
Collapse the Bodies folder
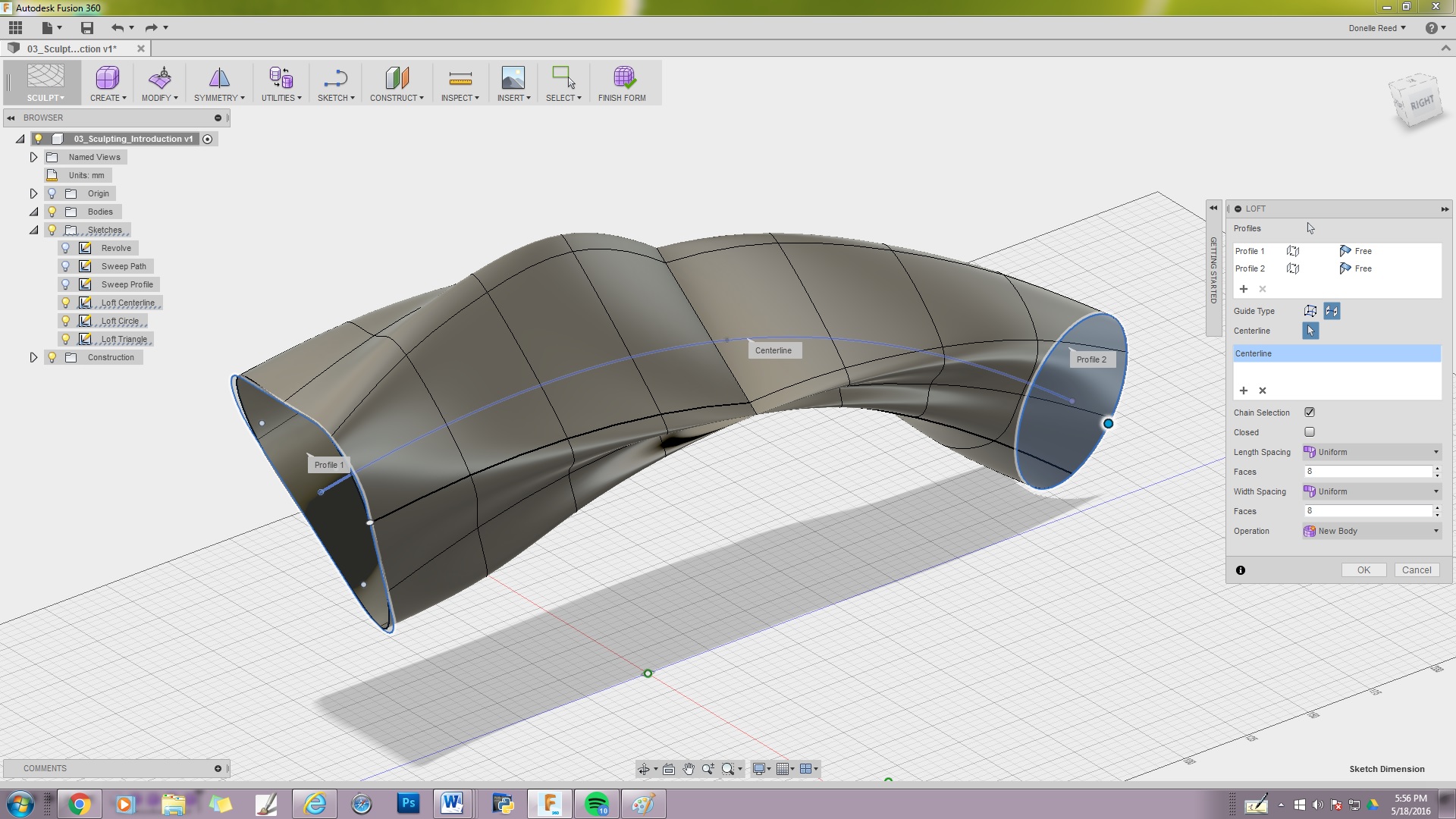pyautogui.click(x=33, y=212)
